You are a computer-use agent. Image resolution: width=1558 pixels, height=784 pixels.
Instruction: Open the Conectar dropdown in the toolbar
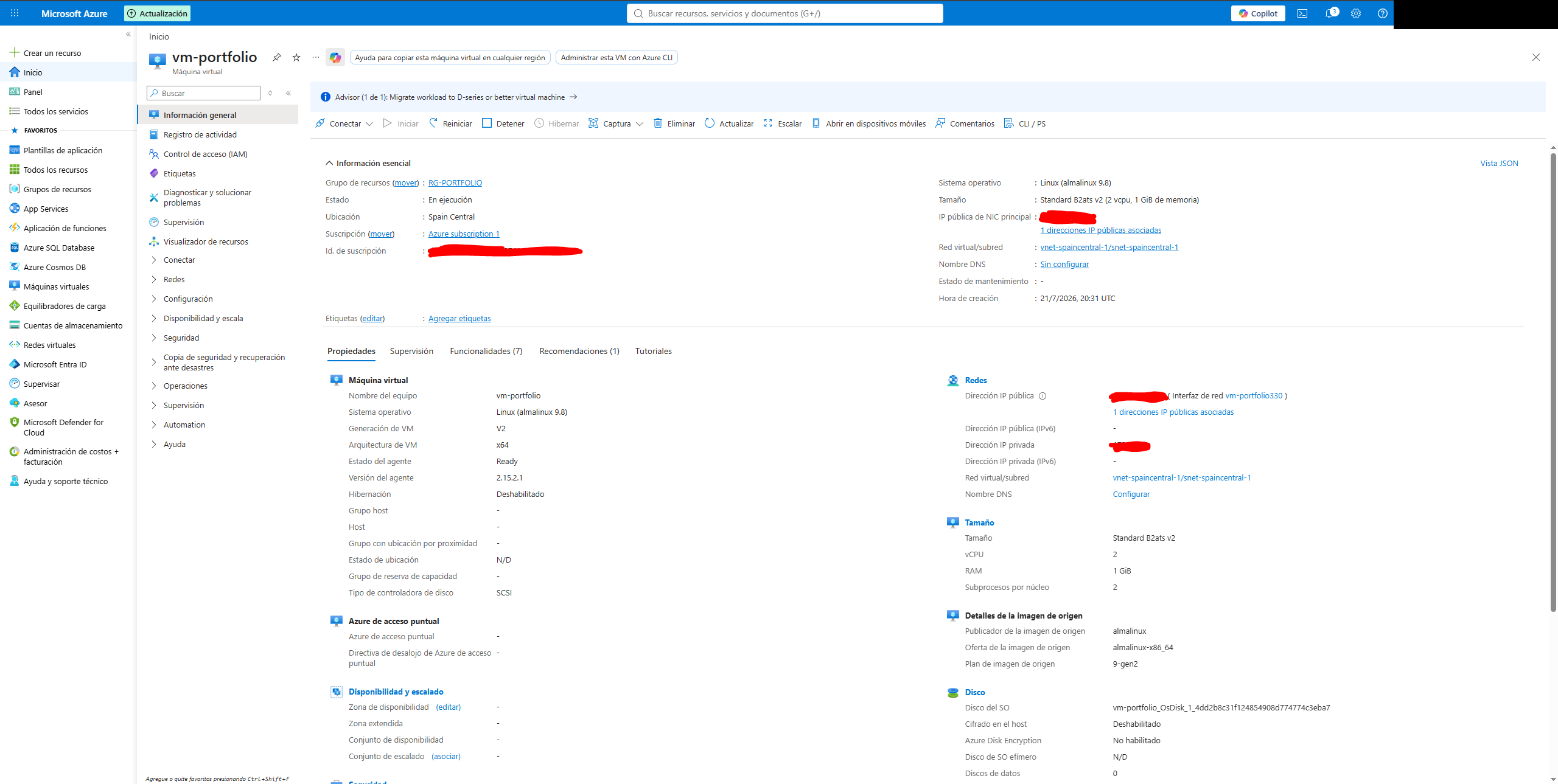pyautogui.click(x=344, y=123)
